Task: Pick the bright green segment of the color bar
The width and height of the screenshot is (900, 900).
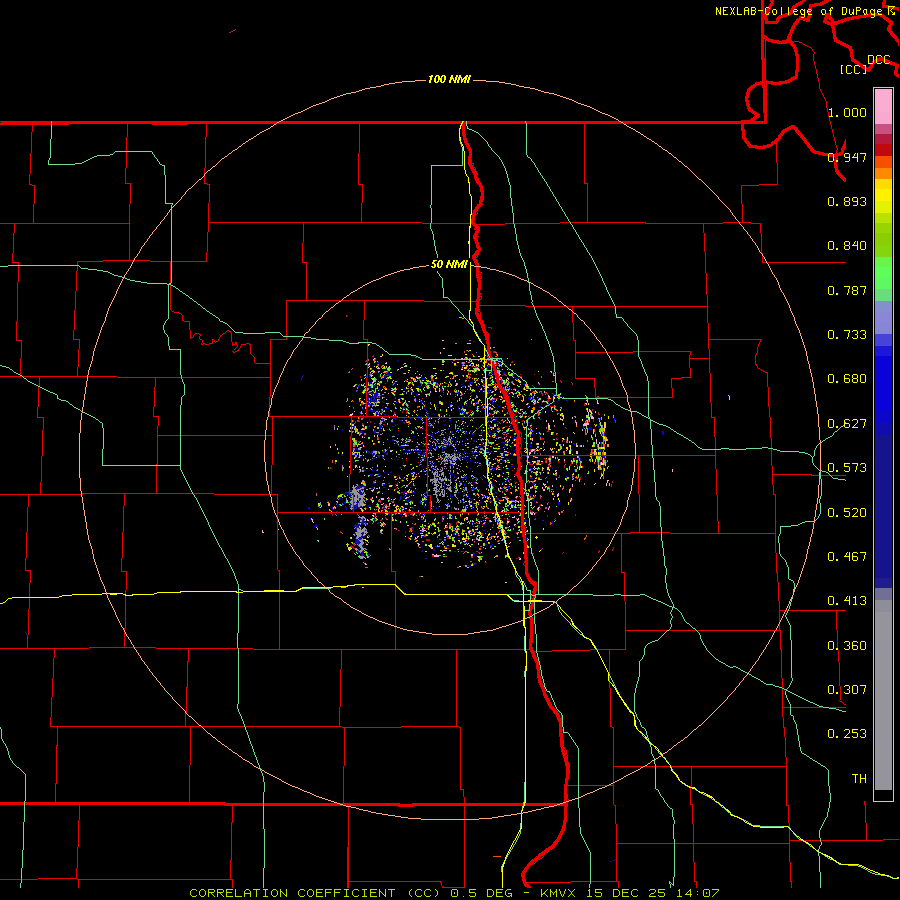Action: click(883, 273)
